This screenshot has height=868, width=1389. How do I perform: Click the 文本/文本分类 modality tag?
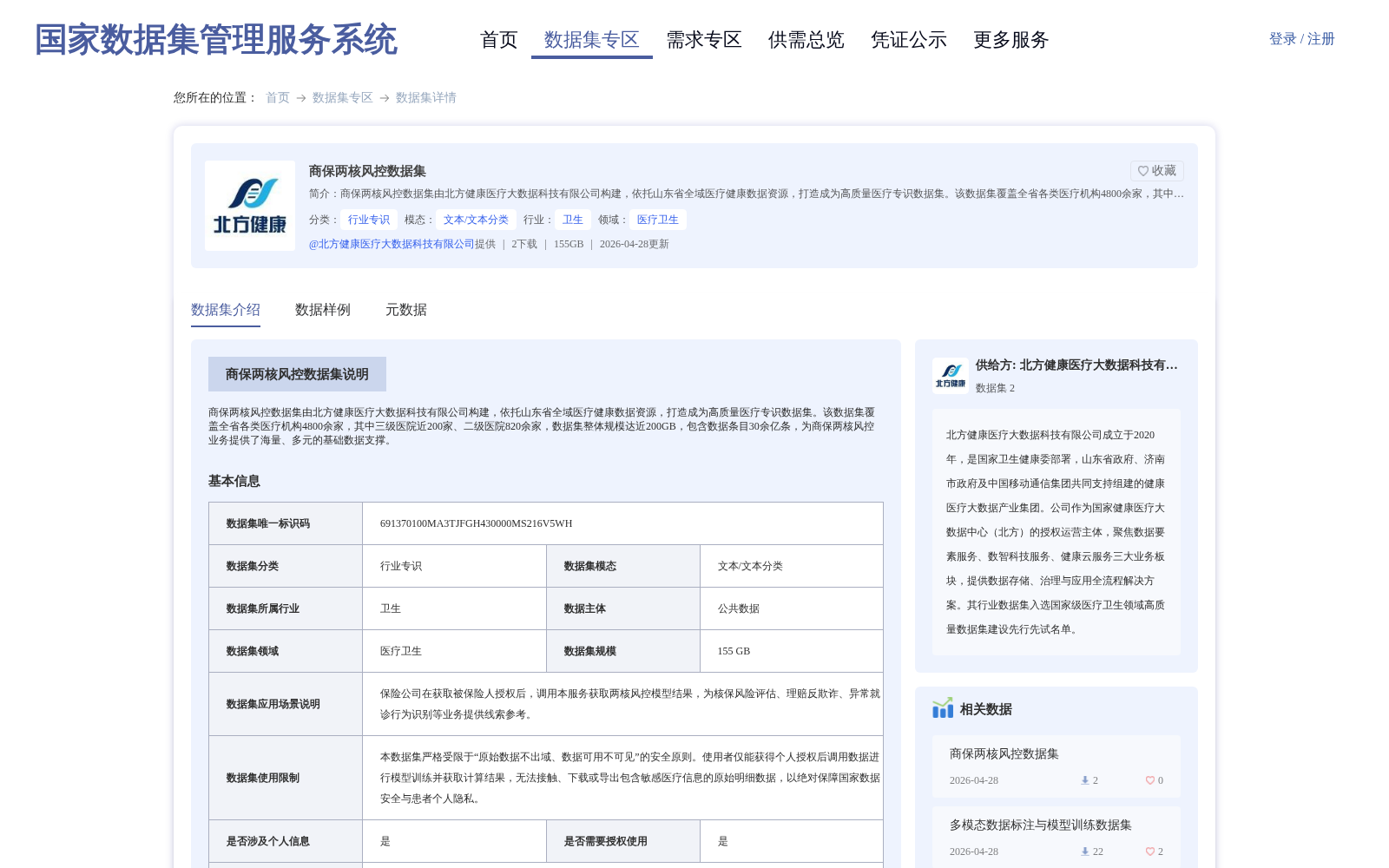coord(476,220)
